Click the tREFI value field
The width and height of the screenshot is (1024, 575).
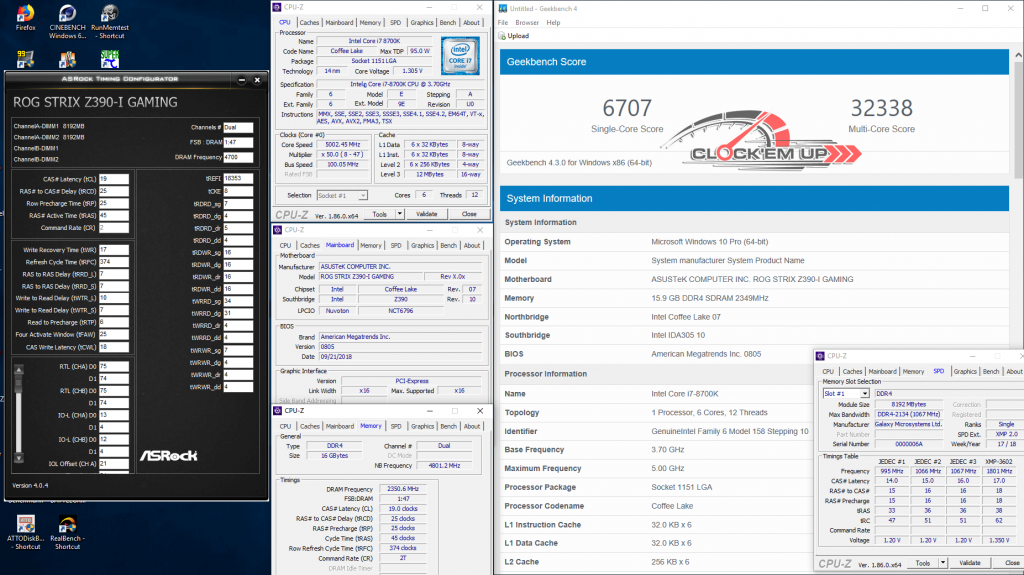coord(237,177)
